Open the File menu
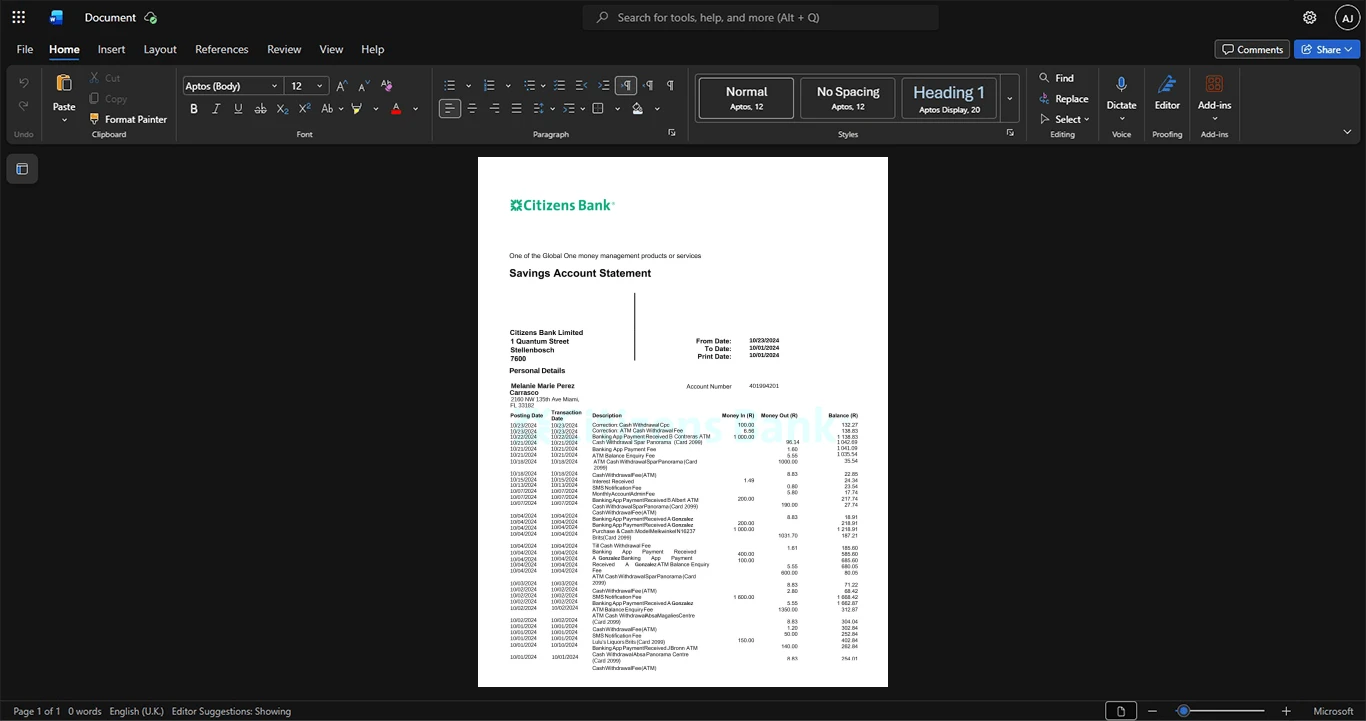1366x721 pixels. coord(25,49)
